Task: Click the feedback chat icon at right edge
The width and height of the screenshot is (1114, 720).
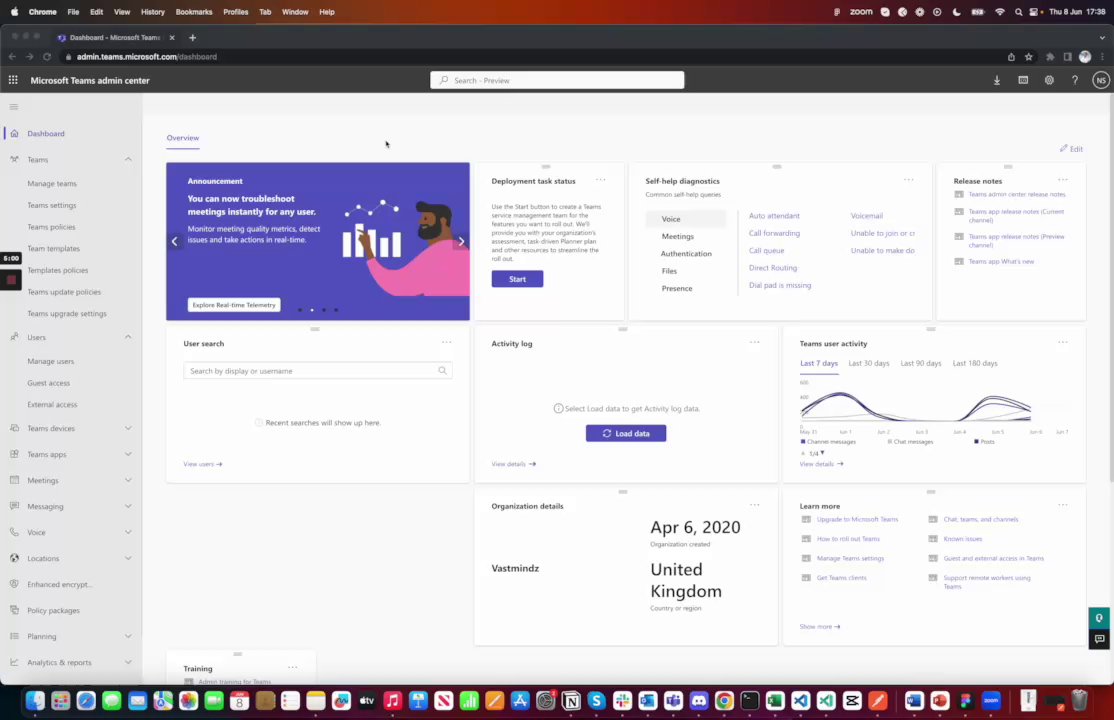Action: pyautogui.click(x=1099, y=639)
